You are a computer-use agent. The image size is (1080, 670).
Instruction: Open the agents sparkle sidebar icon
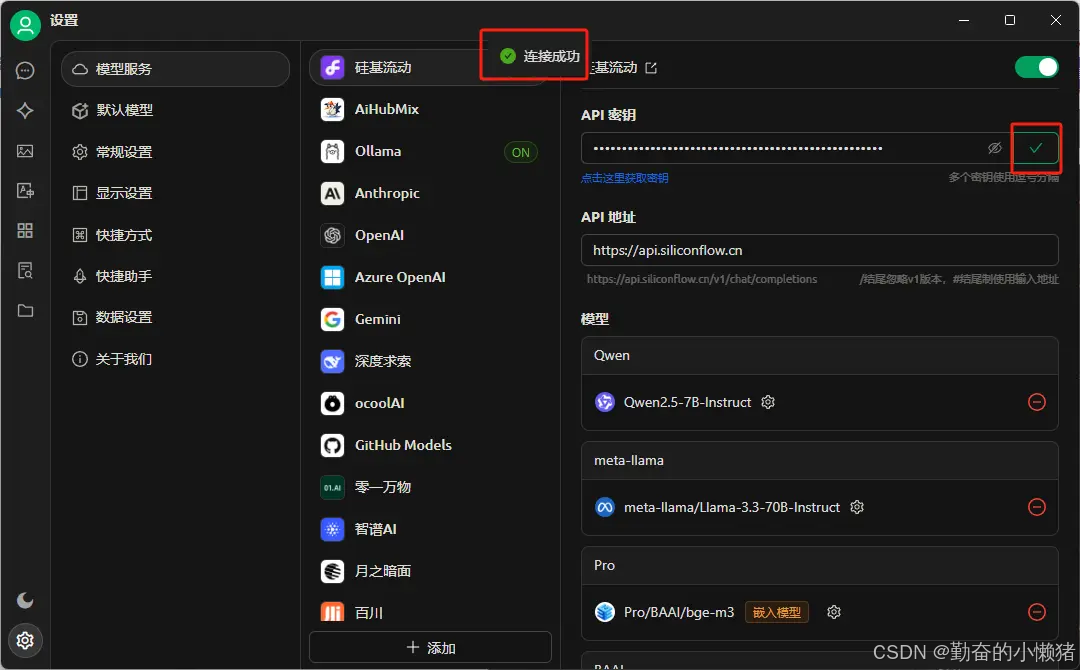[x=25, y=111]
